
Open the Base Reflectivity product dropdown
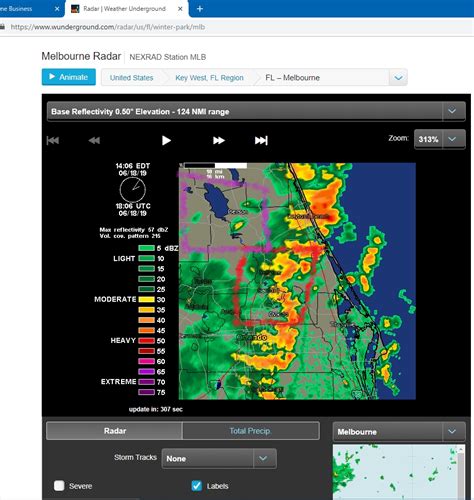click(256, 111)
